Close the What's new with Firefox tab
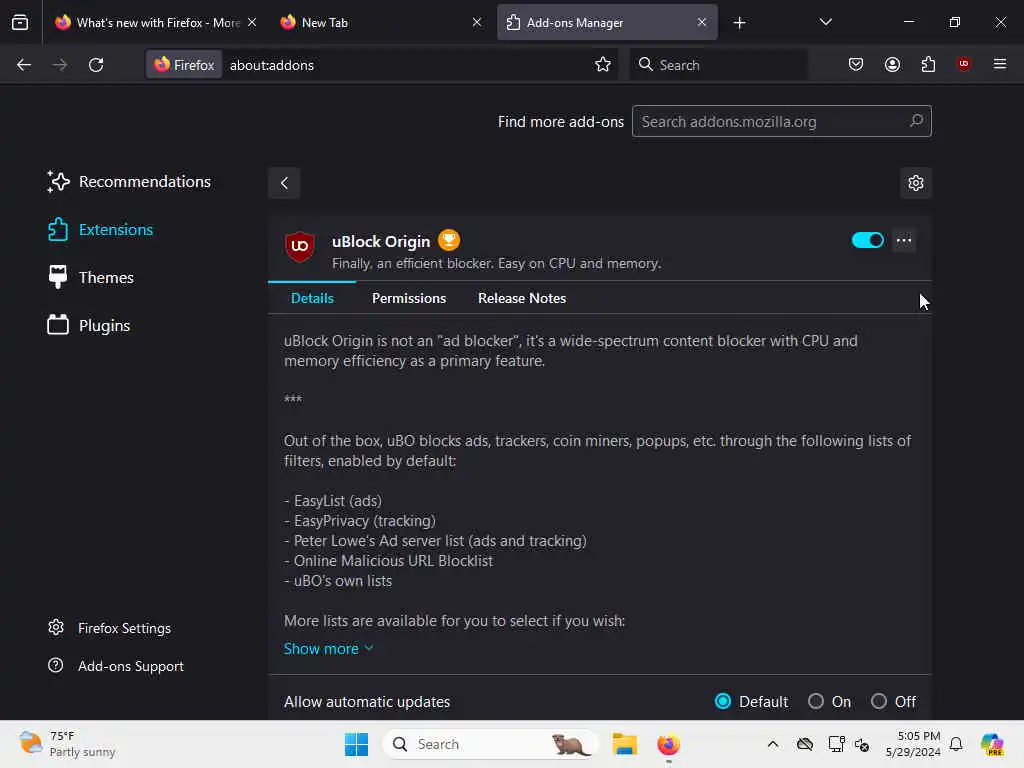Screen dimensions: 1024x768 click(252, 22)
